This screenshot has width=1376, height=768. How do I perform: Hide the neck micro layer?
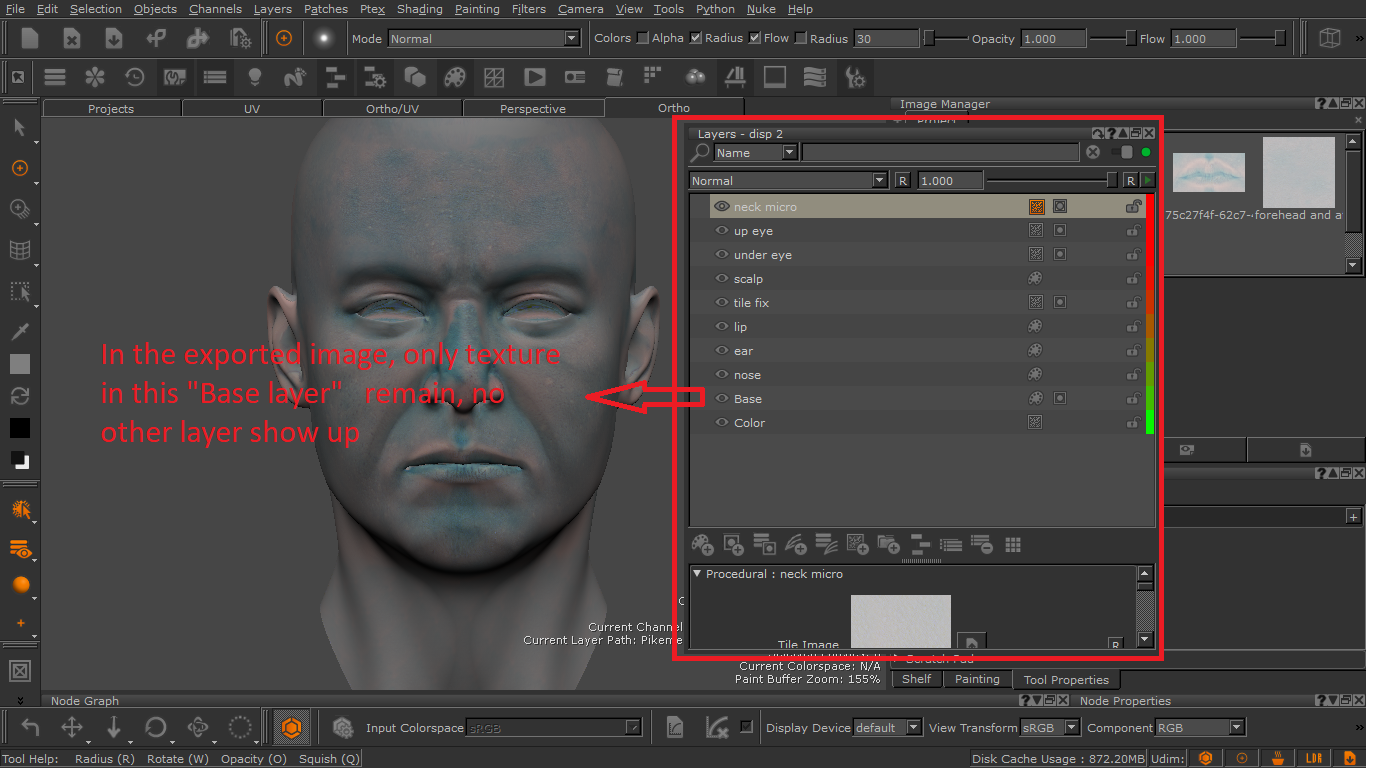tap(721, 206)
